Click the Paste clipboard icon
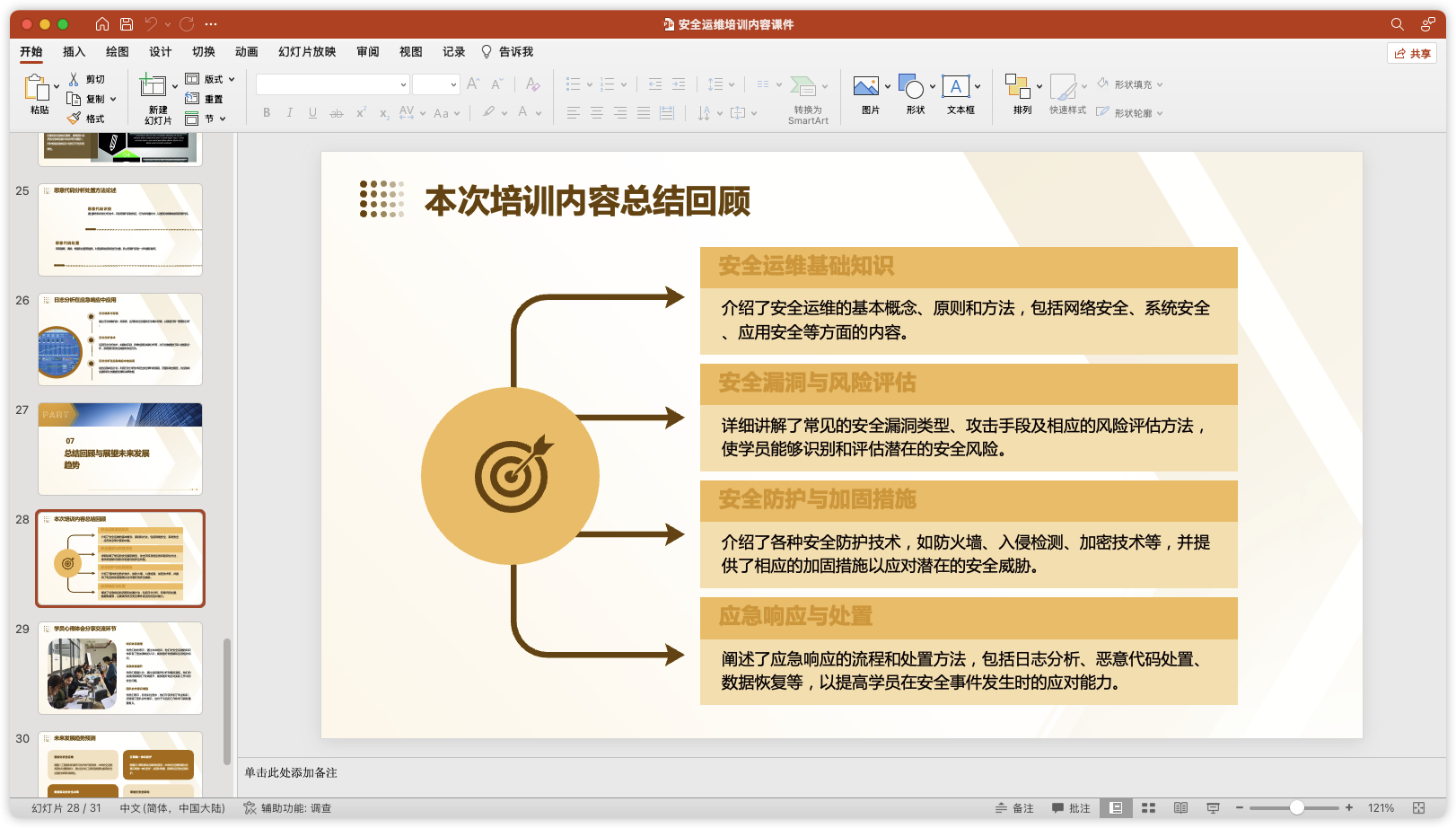 click(36, 87)
